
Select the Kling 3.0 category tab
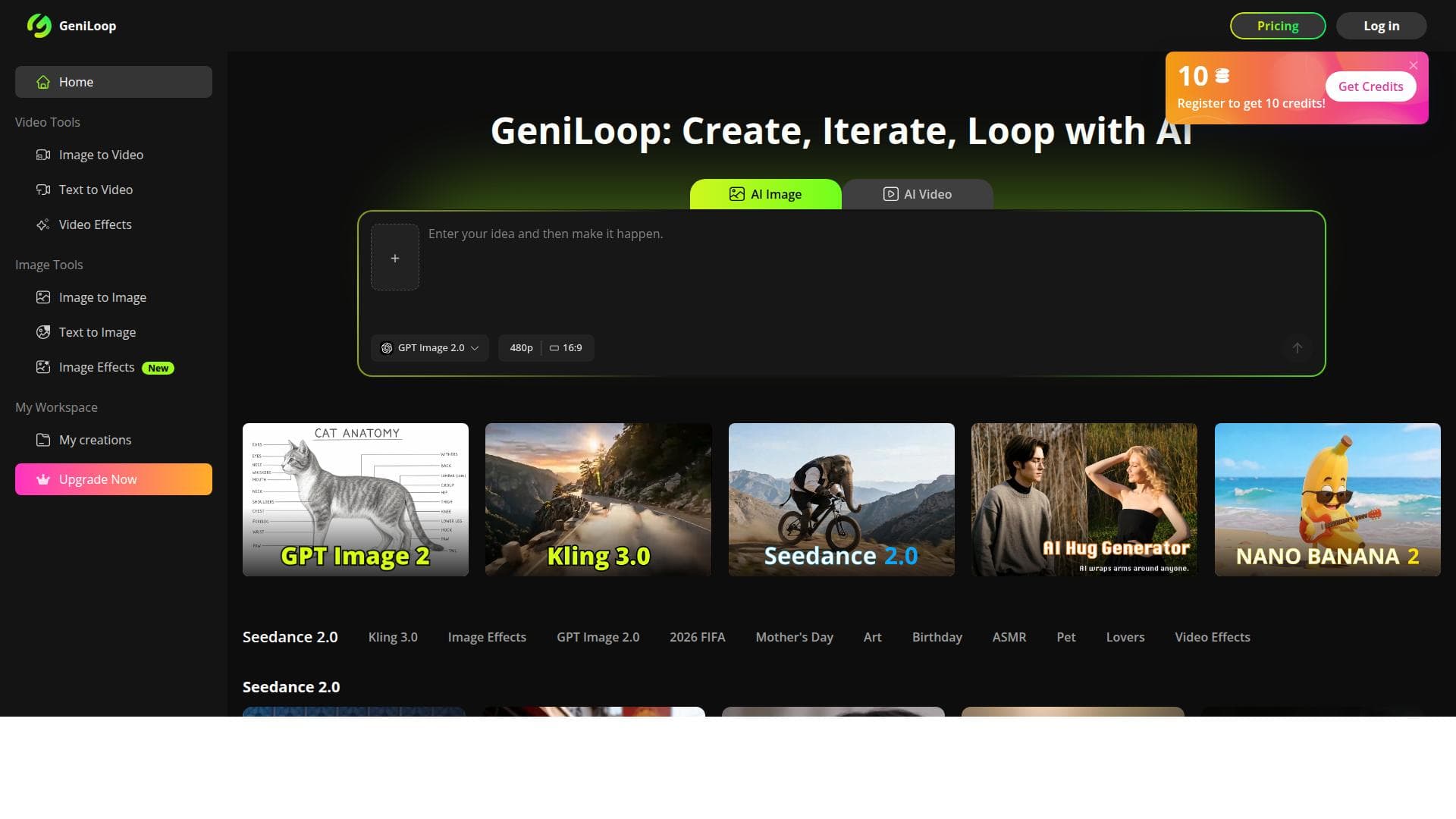pyautogui.click(x=393, y=637)
